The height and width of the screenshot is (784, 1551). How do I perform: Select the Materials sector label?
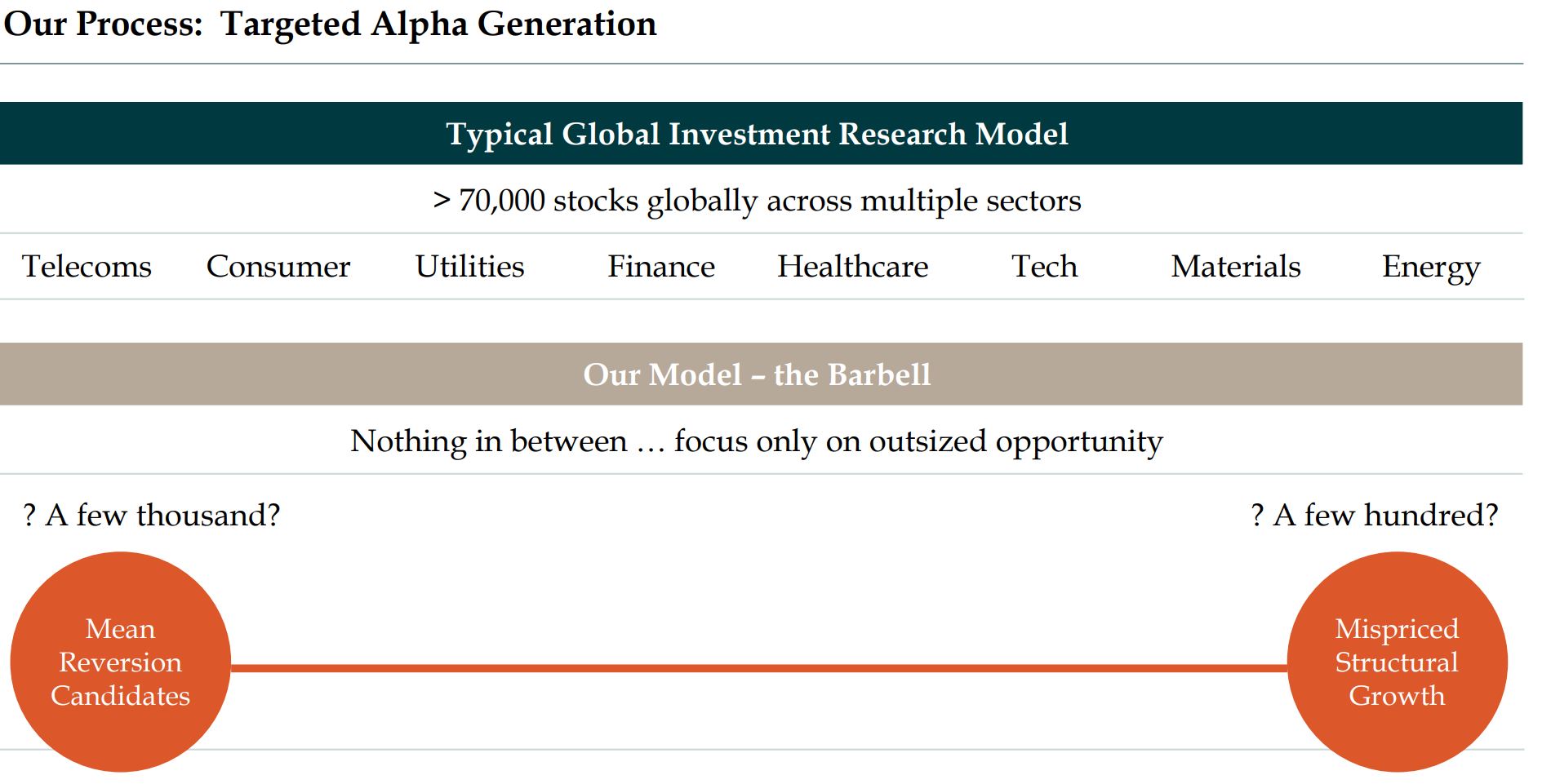click(x=1235, y=267)
